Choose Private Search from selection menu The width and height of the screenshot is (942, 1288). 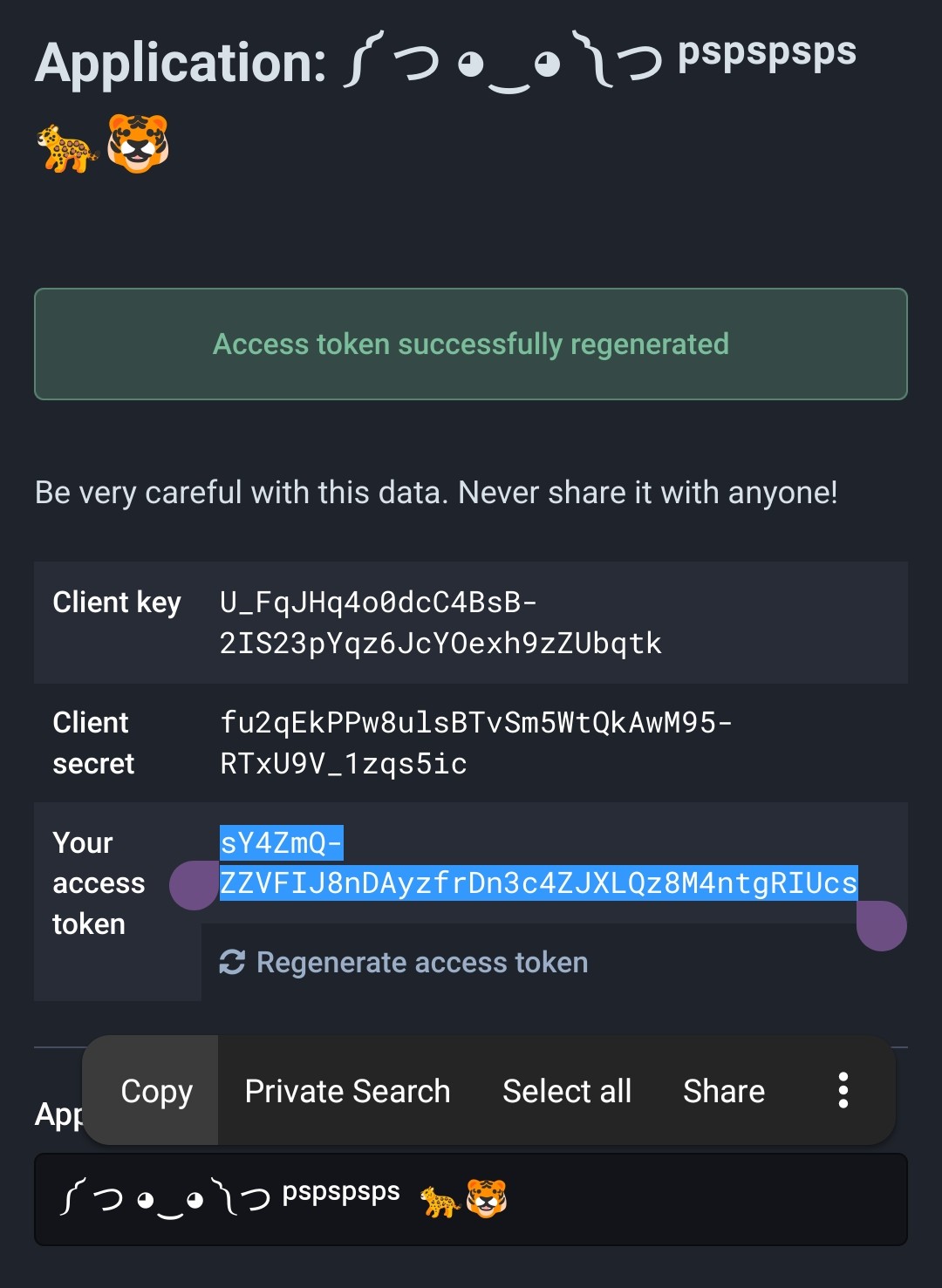tap(347, 1091)
